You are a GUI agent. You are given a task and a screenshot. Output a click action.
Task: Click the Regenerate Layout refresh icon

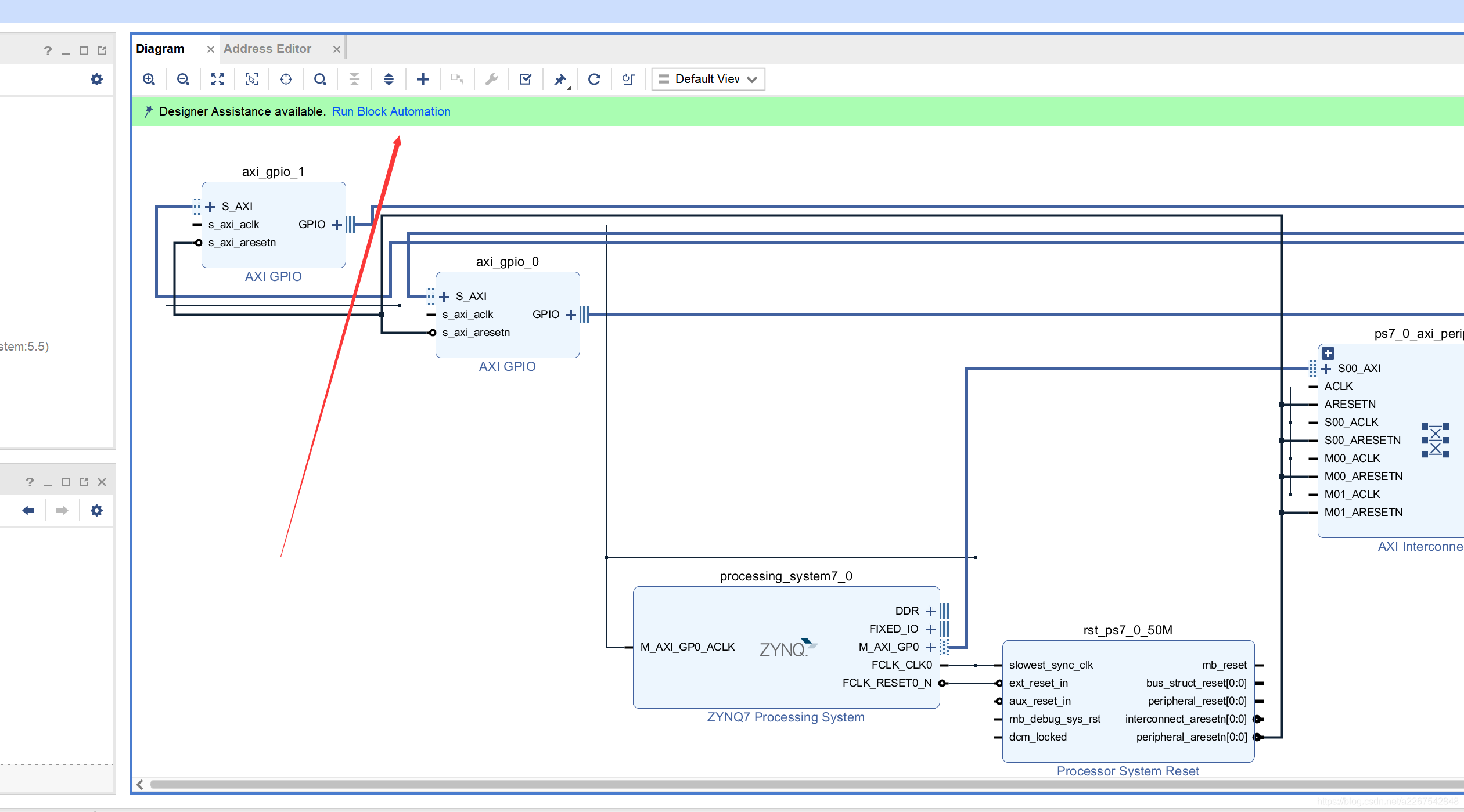coord(593,80)
